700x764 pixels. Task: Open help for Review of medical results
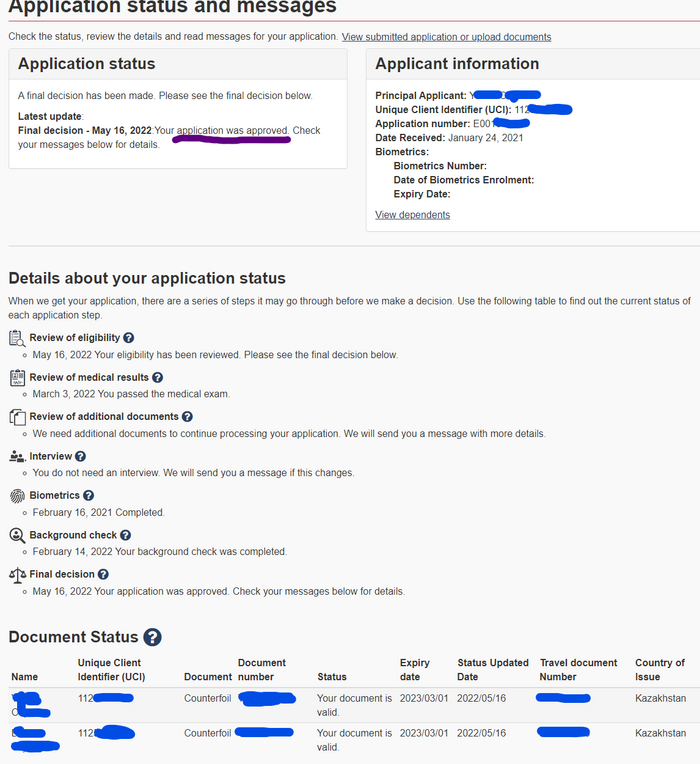[x=158, y=378]
